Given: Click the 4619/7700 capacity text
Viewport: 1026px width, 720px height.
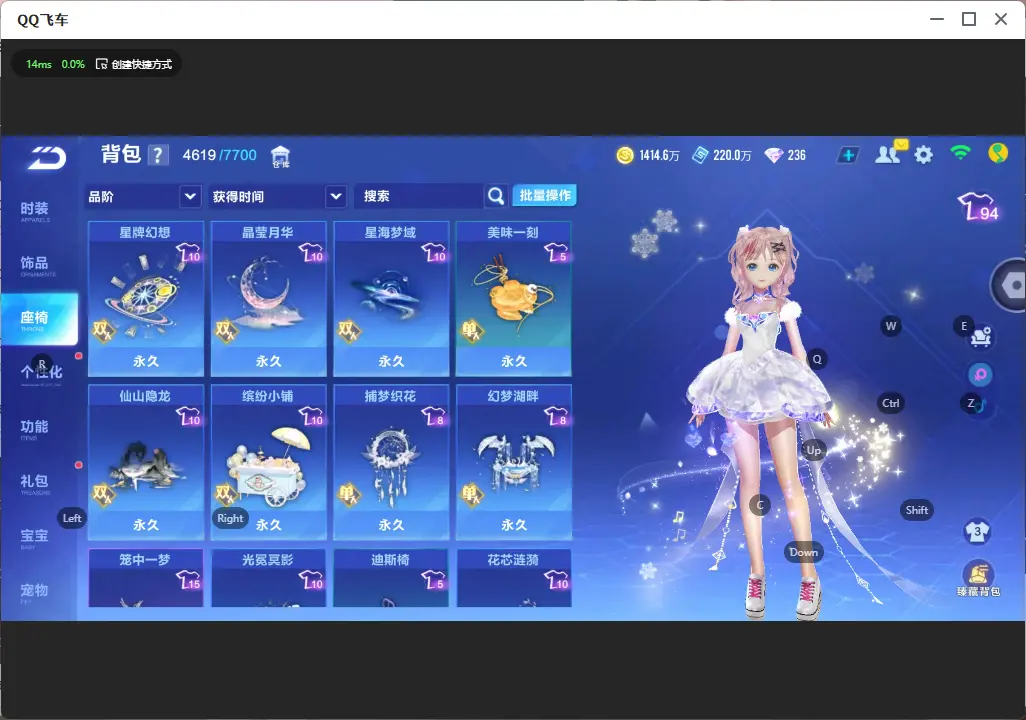Looking at the screenshot, I should tap(220, 155).
